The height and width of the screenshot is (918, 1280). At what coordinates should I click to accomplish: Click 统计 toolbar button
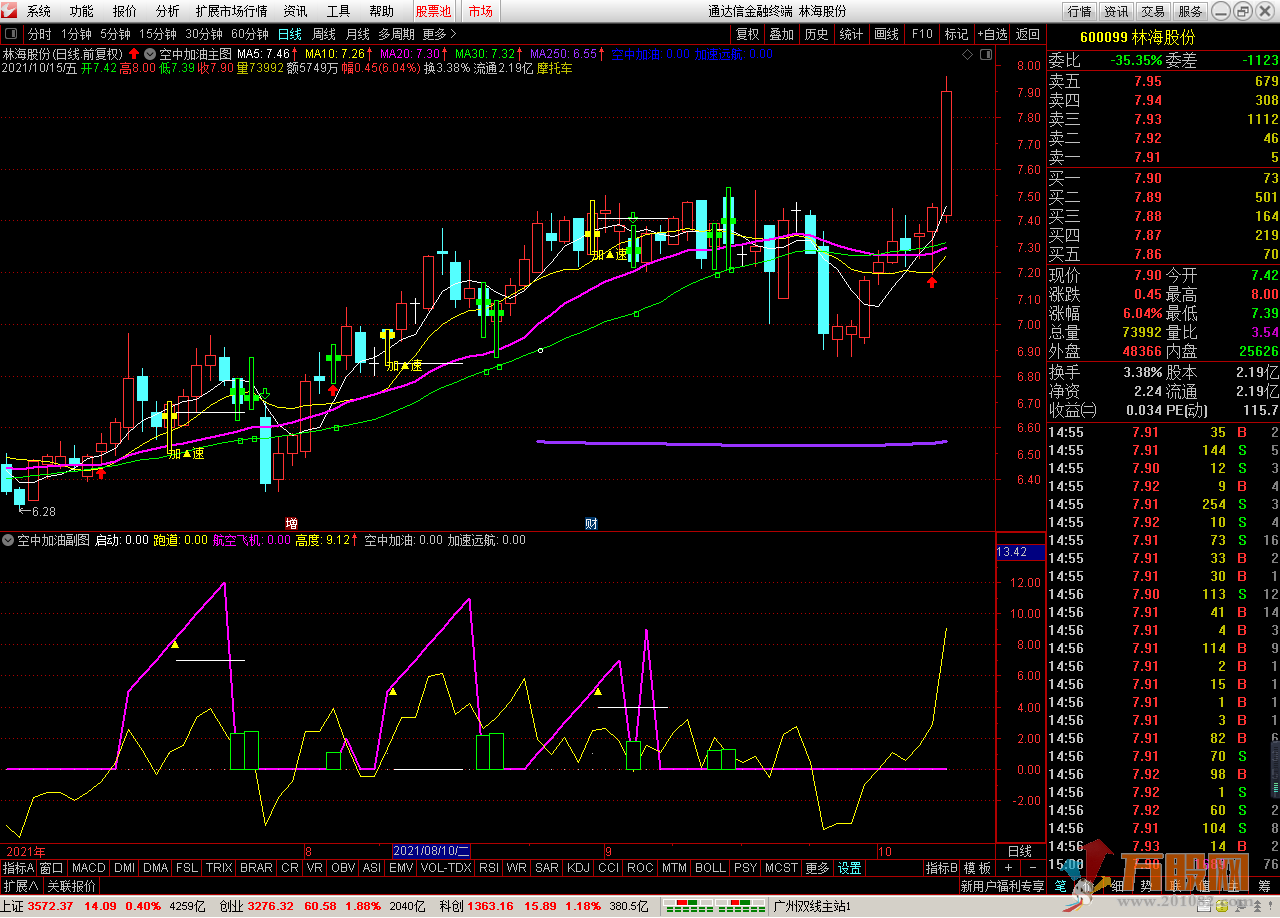coord(851,34)
